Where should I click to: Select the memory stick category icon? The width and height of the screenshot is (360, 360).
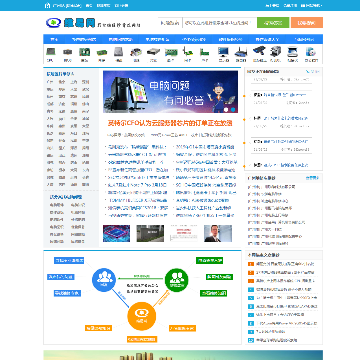102,52
